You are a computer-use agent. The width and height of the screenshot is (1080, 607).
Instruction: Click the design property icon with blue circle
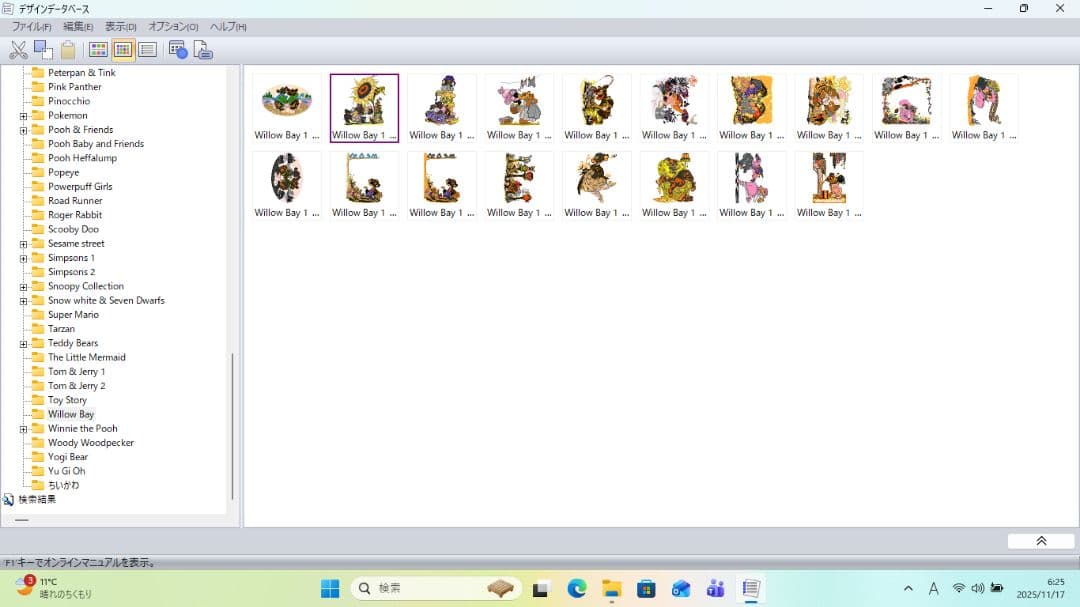178,50
